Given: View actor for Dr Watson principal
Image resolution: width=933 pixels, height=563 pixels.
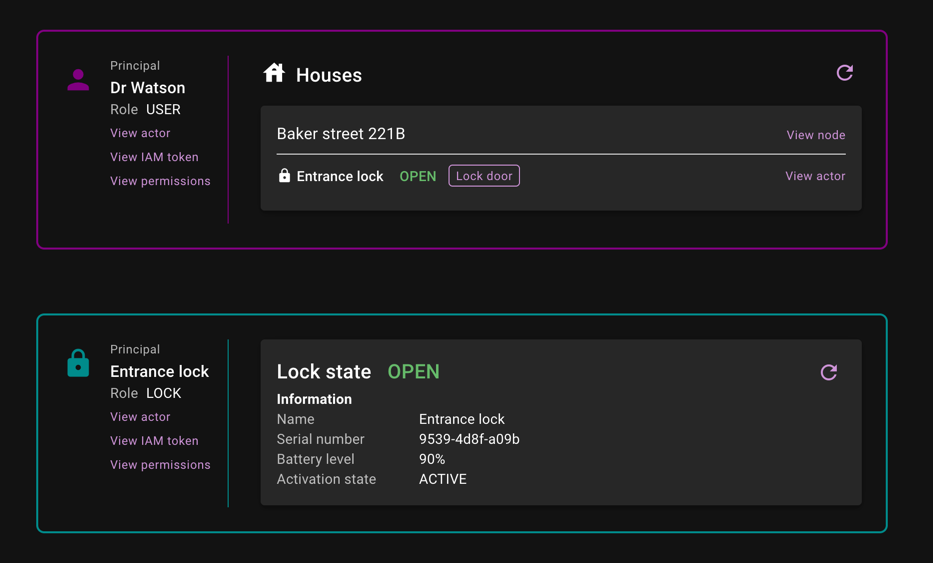Looking at the screenshot, I should click(140, 133).
